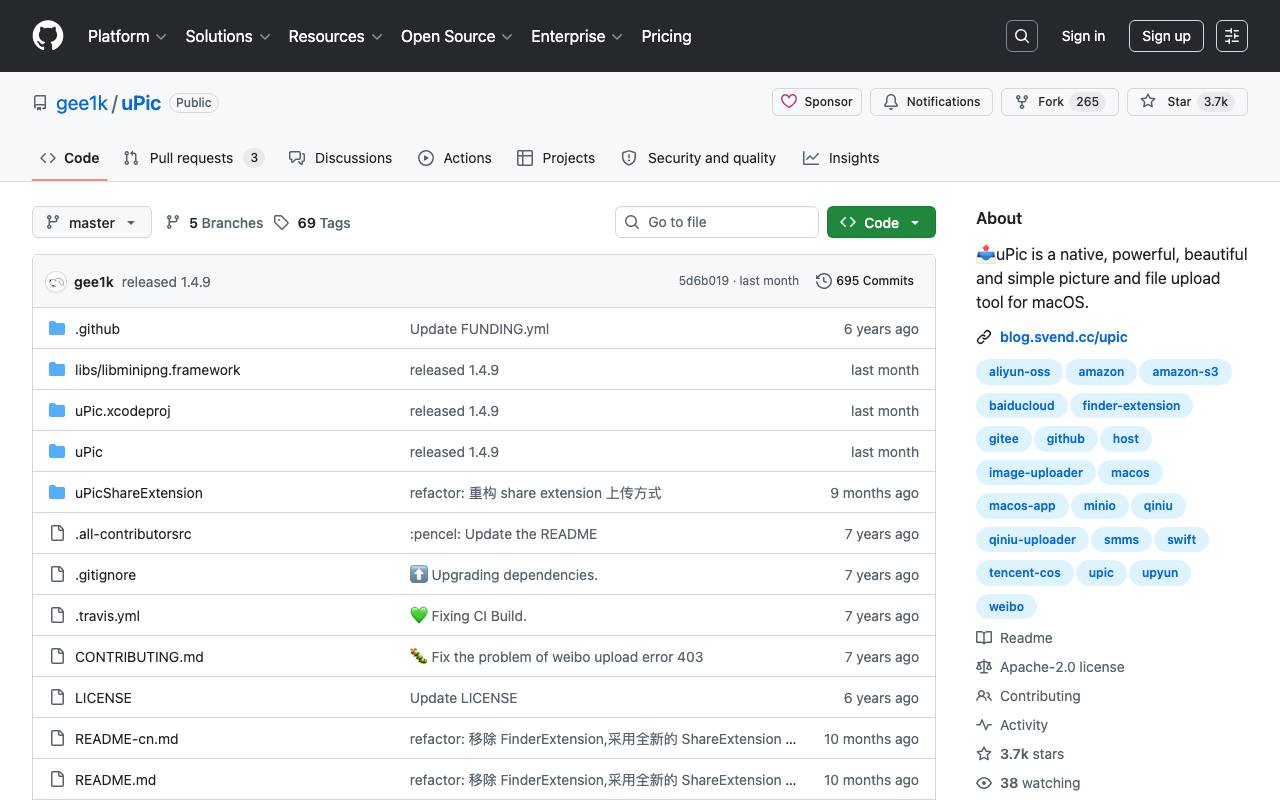Fork the uPic repository

[1060, 102]
